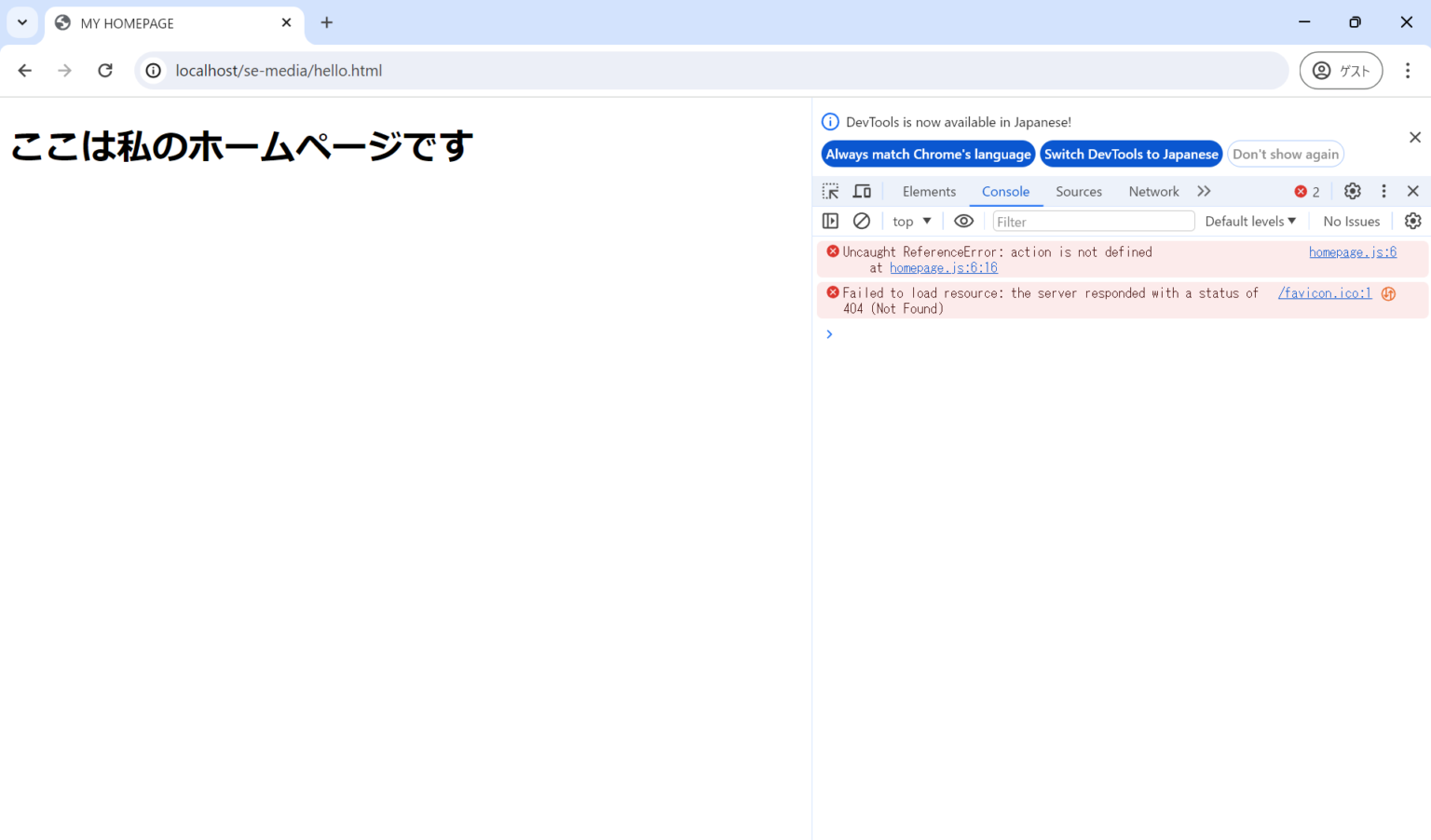The height and width of the screenshot is (840, 1431).
Task: Click the 404 resource error red icon
Action: [833, 292]
